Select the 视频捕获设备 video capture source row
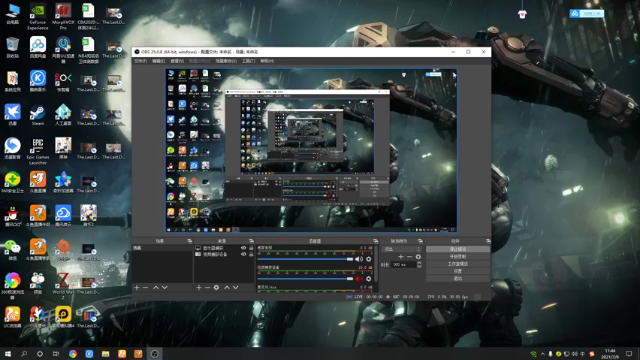 click(x=223, y=254)
